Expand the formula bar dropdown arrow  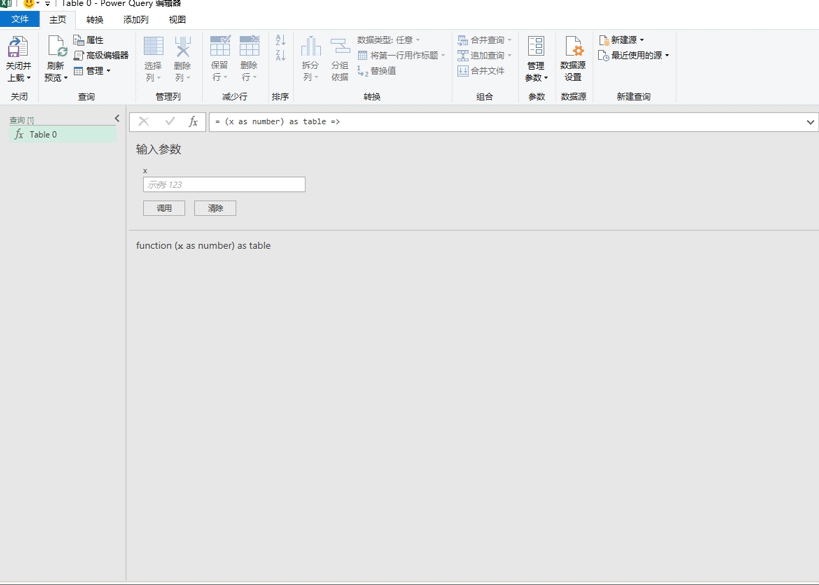(x=810, y=122)
